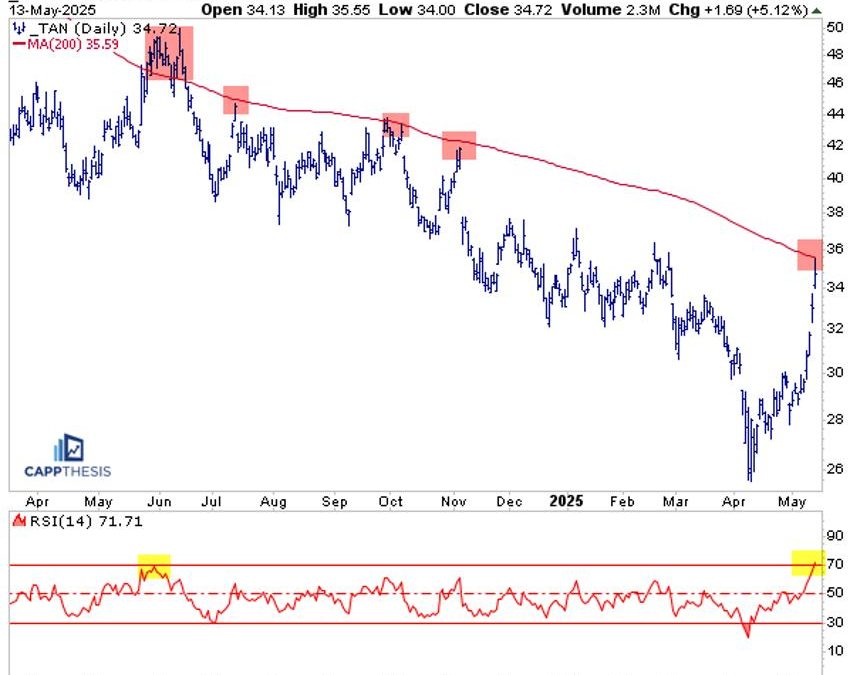This screenshot has height=675, width=850.
Task: Click the Close 34.72 value
Action: coord(508,10)
